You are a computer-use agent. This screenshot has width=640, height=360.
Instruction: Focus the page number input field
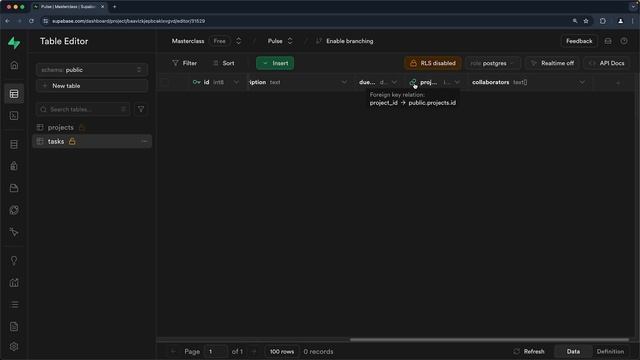pos(216,351)
